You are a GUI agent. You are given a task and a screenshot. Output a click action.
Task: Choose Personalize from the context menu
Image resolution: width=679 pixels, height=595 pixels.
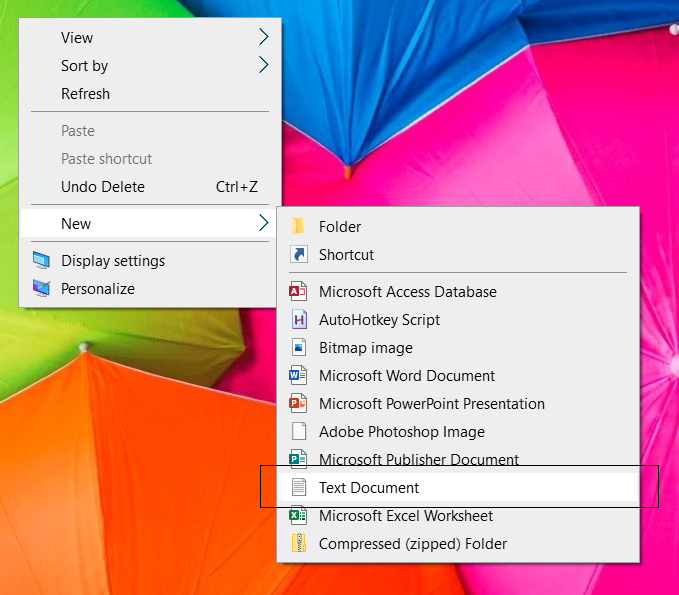pos(150,289)
